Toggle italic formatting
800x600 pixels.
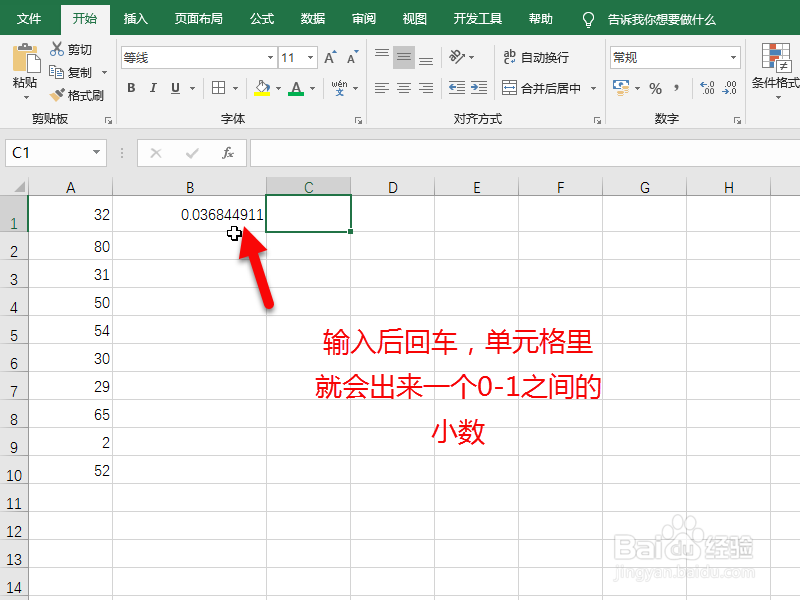(152, 88)
